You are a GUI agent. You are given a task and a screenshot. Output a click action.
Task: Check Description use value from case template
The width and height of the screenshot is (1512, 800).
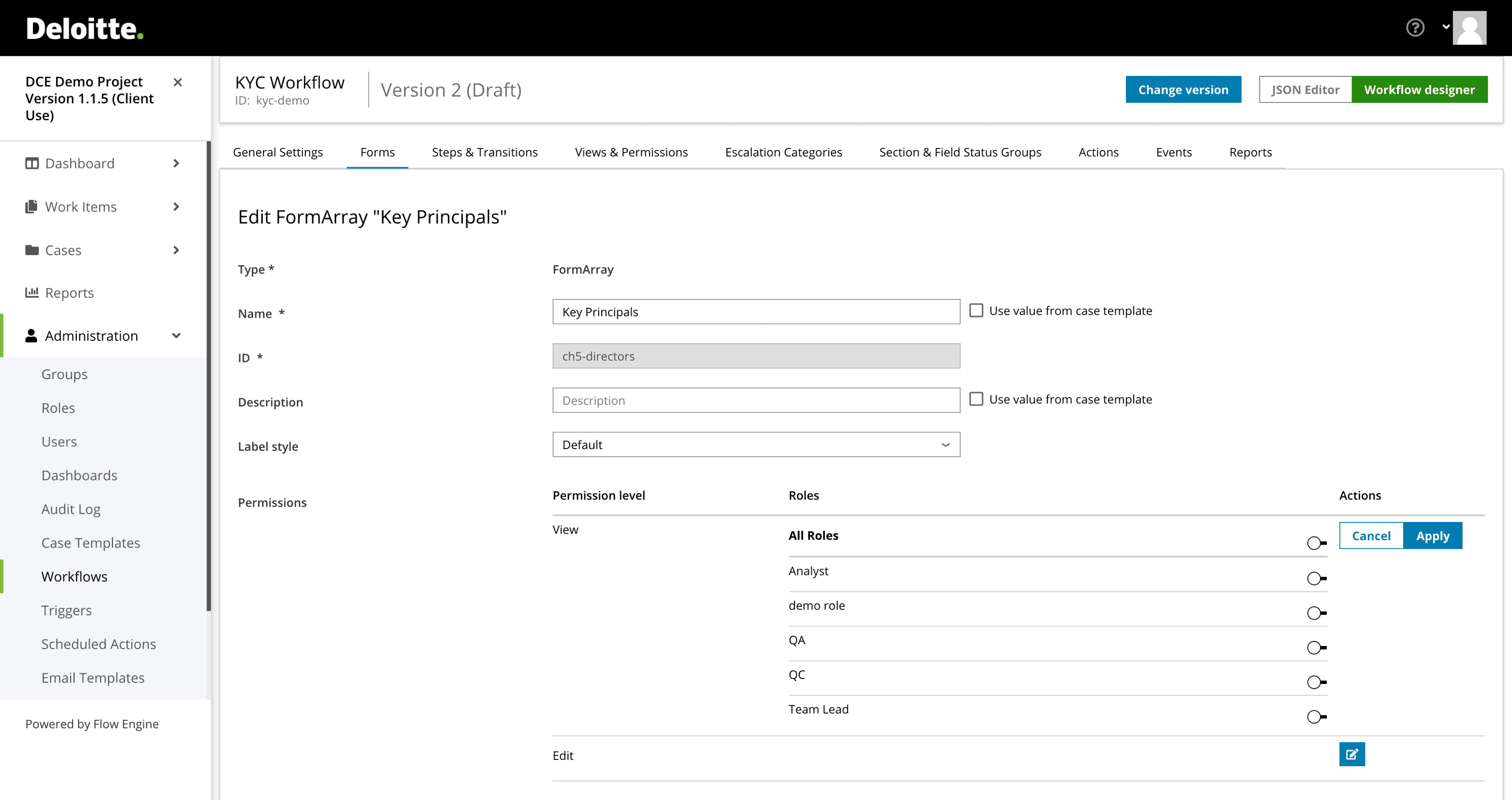pyautogui.click(x=976, y=399)
